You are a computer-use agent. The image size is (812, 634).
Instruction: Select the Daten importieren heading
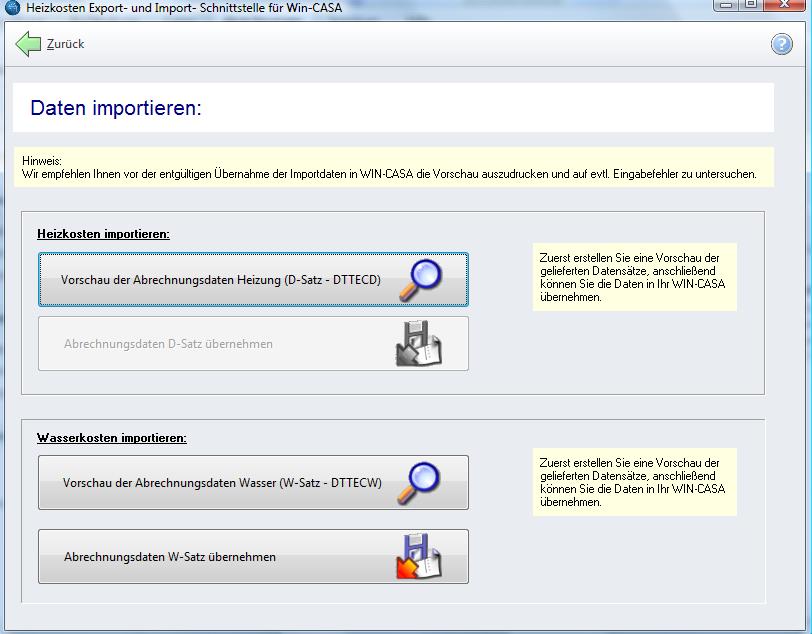point(115,108)
